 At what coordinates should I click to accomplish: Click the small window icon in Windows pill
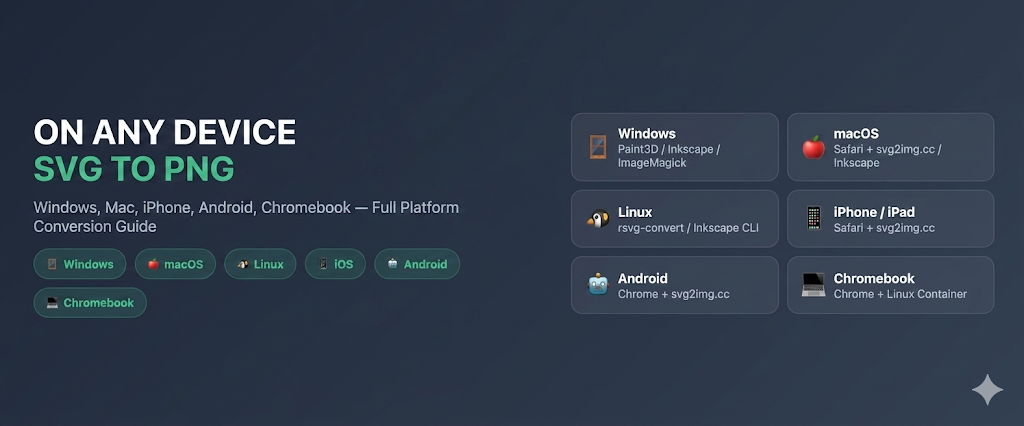52,264
